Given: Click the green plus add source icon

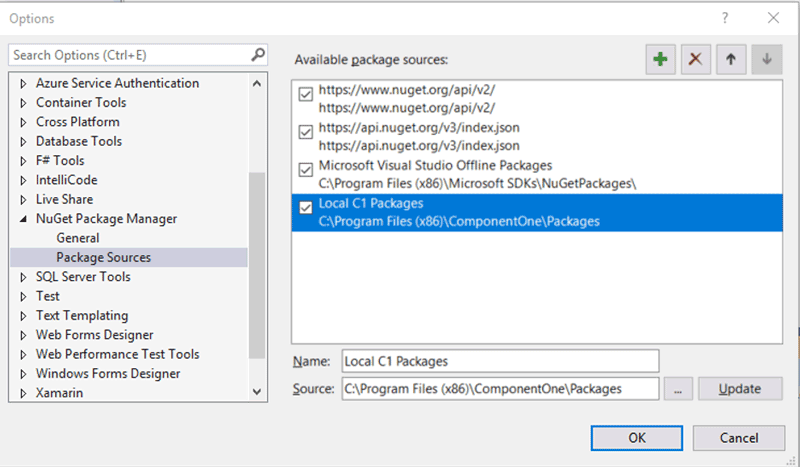Looking at the screenshot, I should (x=659, y=60).
